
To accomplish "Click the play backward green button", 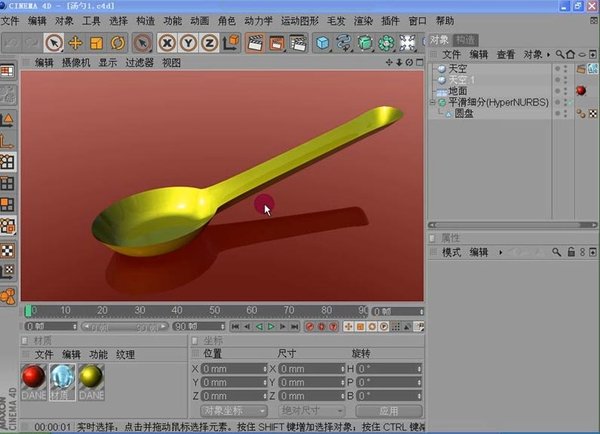I will point(259,326).
